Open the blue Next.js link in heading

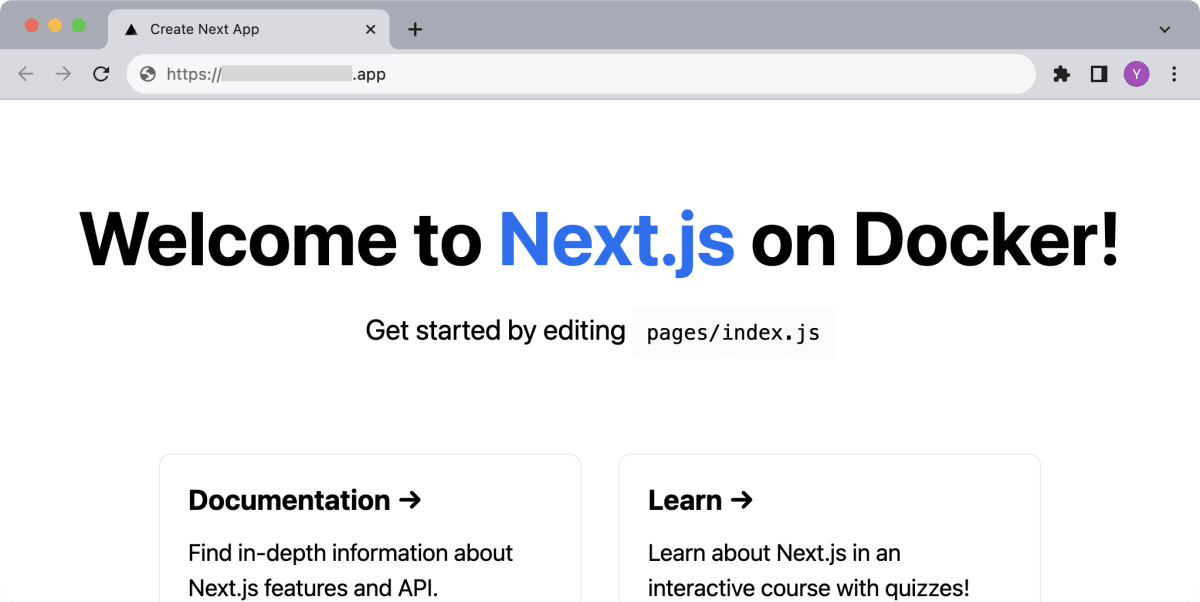(617, 240)
